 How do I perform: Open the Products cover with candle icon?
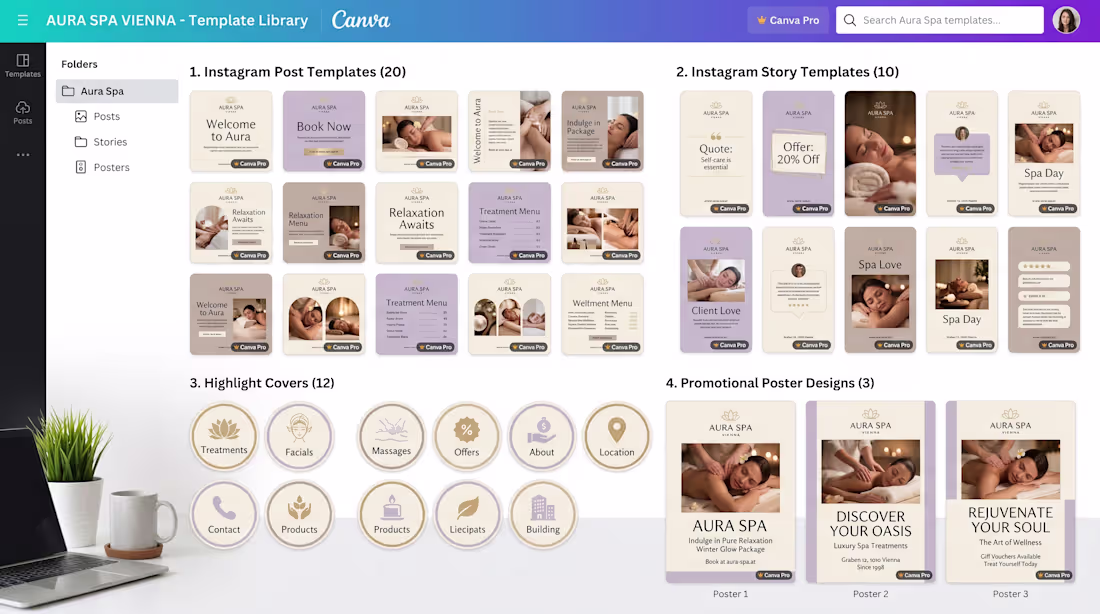click(391, 514)
